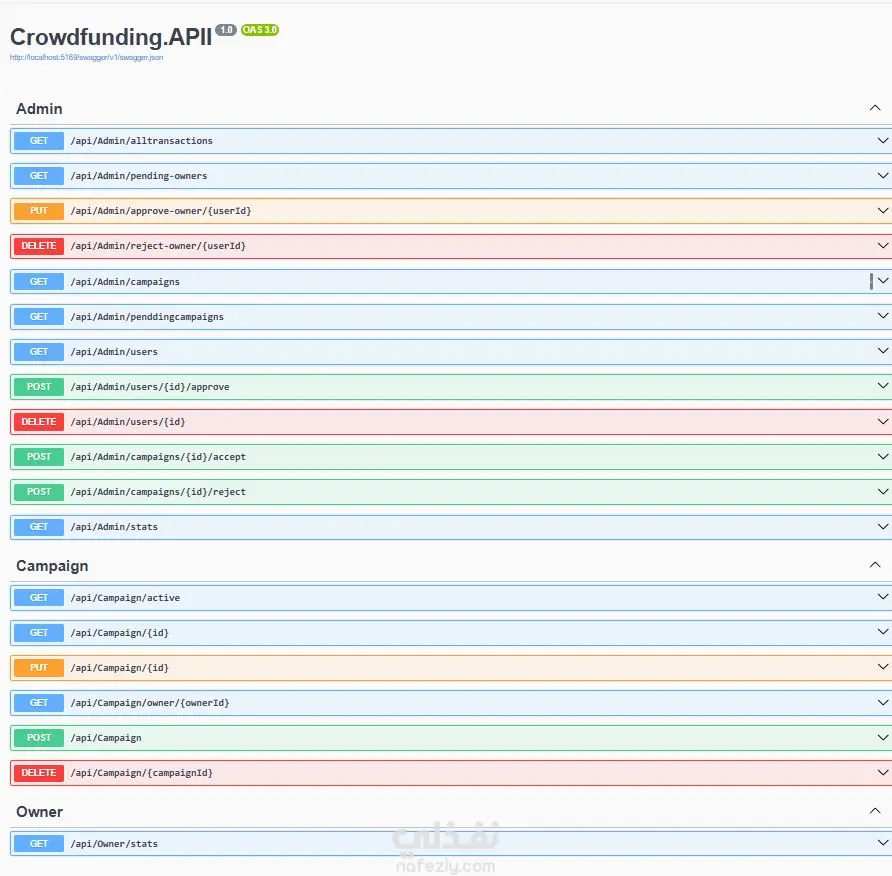
Task: Select the Owner tag heading
Action: (x=39, y=812)
